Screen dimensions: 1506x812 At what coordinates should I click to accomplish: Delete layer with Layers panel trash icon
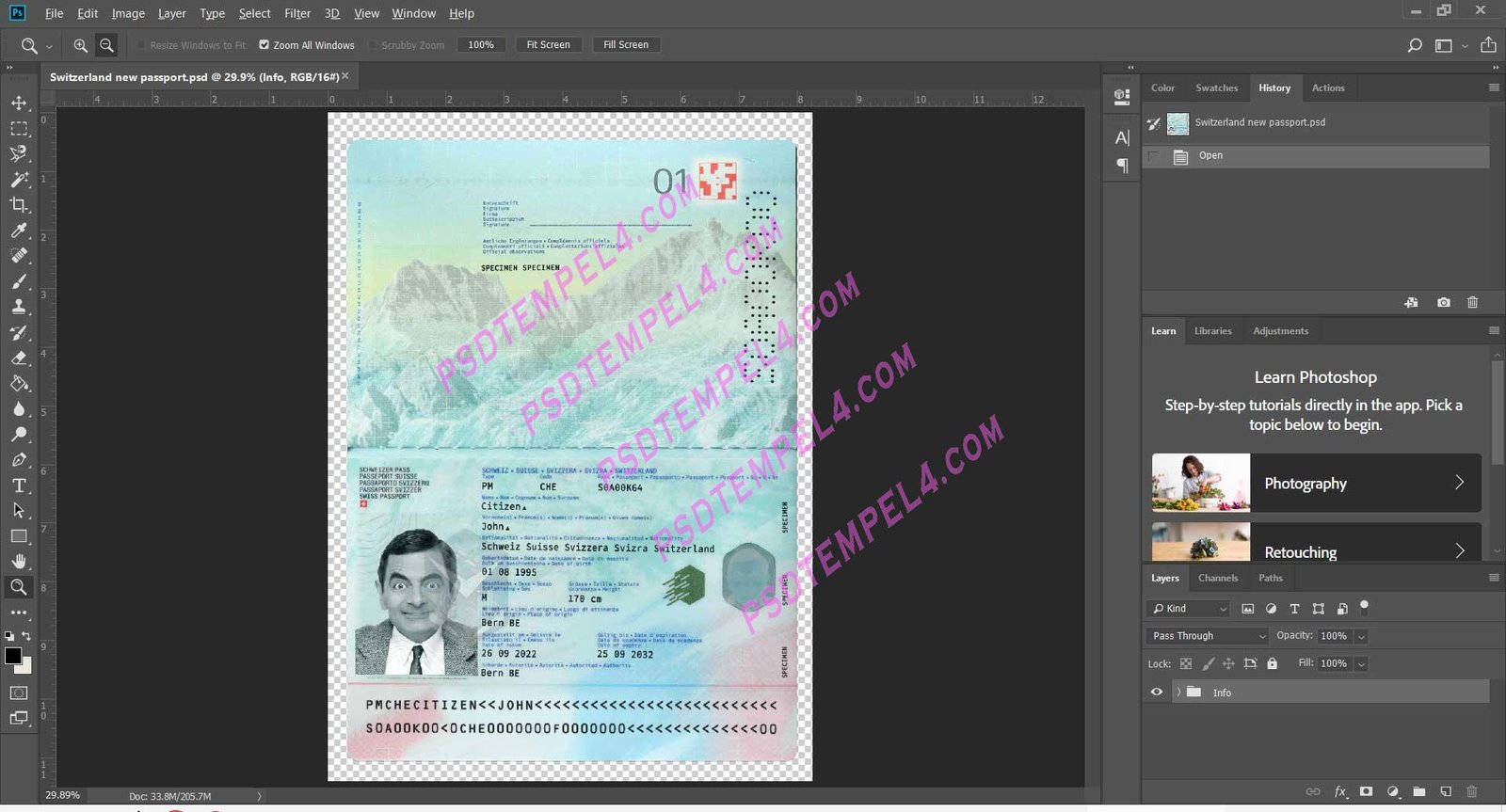click(x=1472, y=791)
